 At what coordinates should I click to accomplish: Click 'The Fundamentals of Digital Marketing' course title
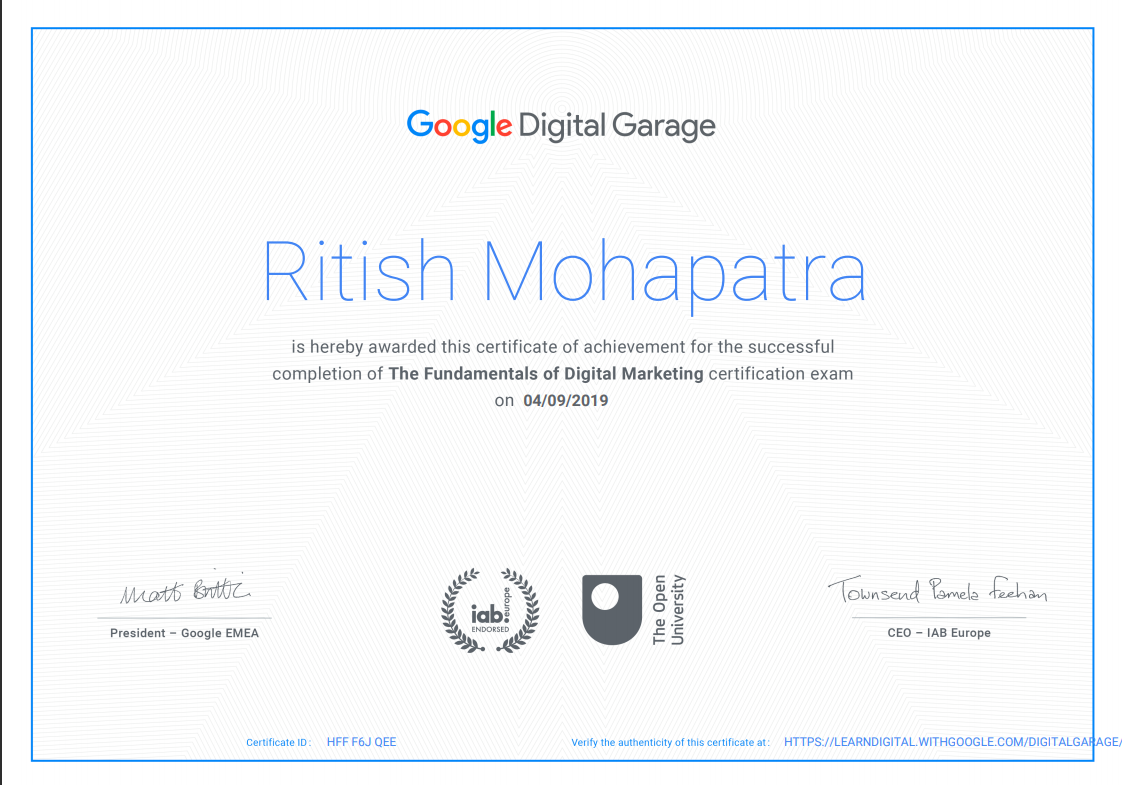tap(546, 374)
